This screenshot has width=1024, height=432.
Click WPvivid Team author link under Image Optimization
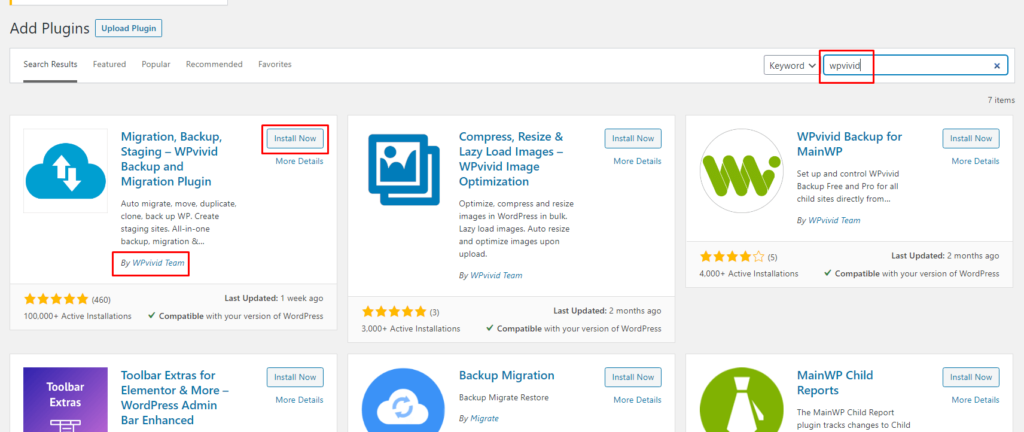tap(496, 275)
